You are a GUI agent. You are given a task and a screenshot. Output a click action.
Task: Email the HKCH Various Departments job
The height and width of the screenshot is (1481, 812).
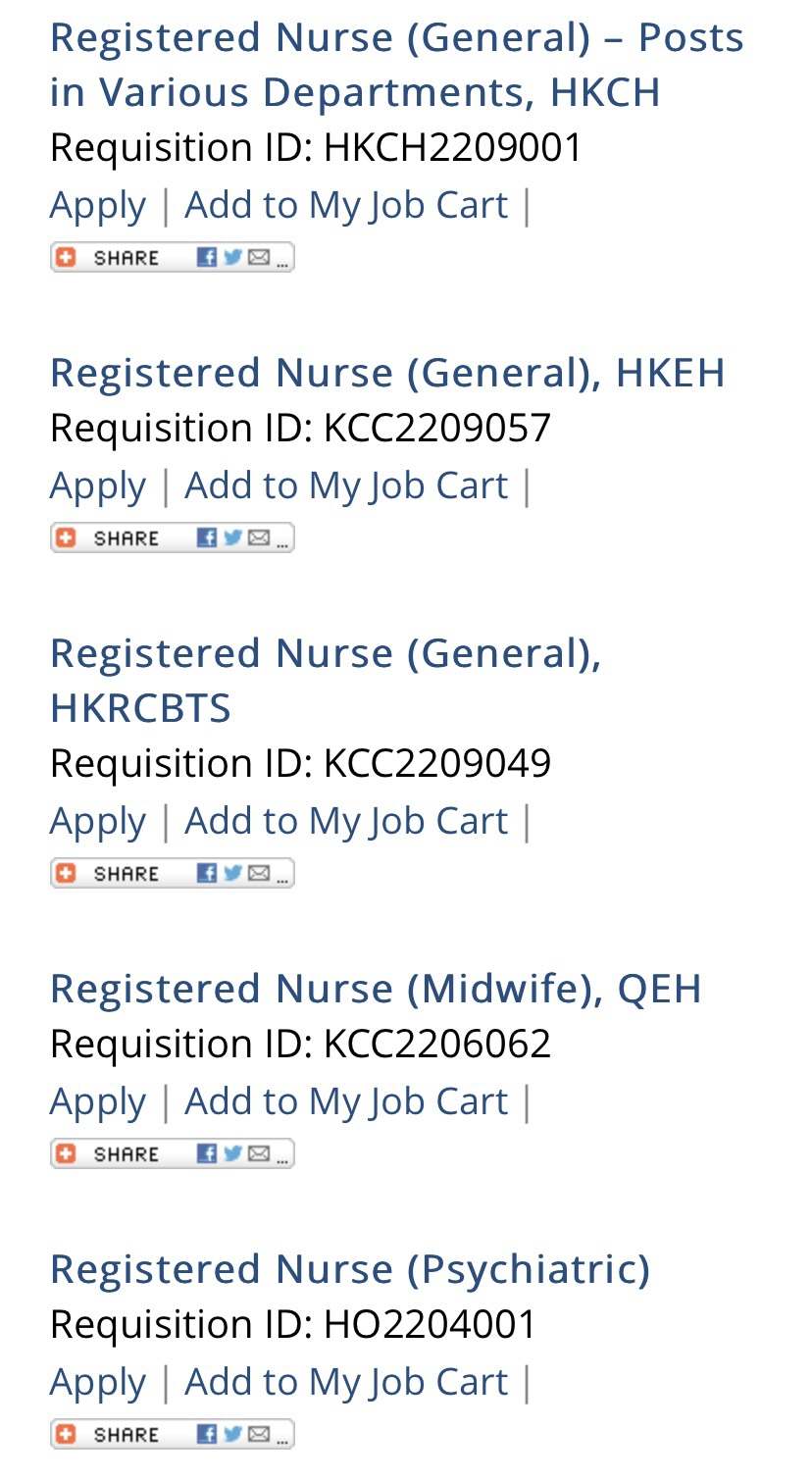click(259, 257)
